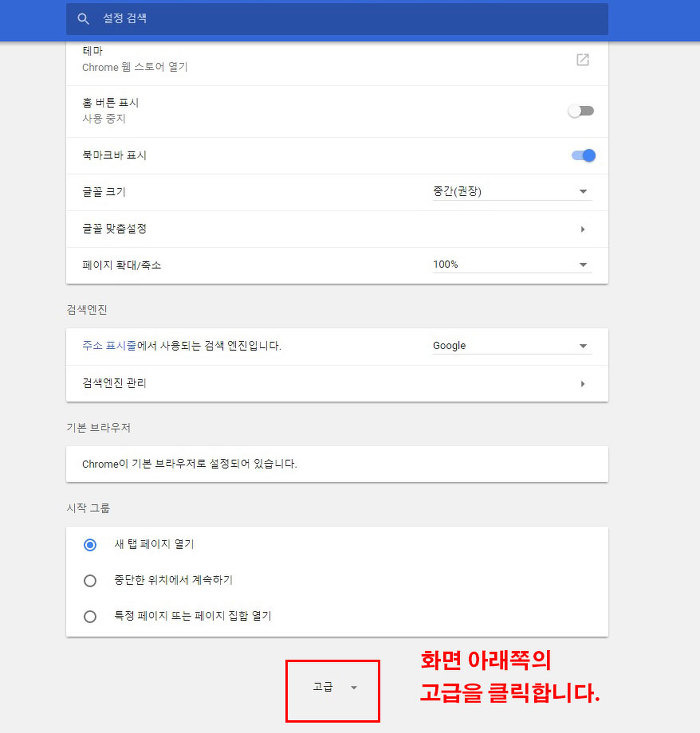
Task: Click the 글꼴 맞춤설정 label
Action: pyautogui.click(x=115, y=229)
